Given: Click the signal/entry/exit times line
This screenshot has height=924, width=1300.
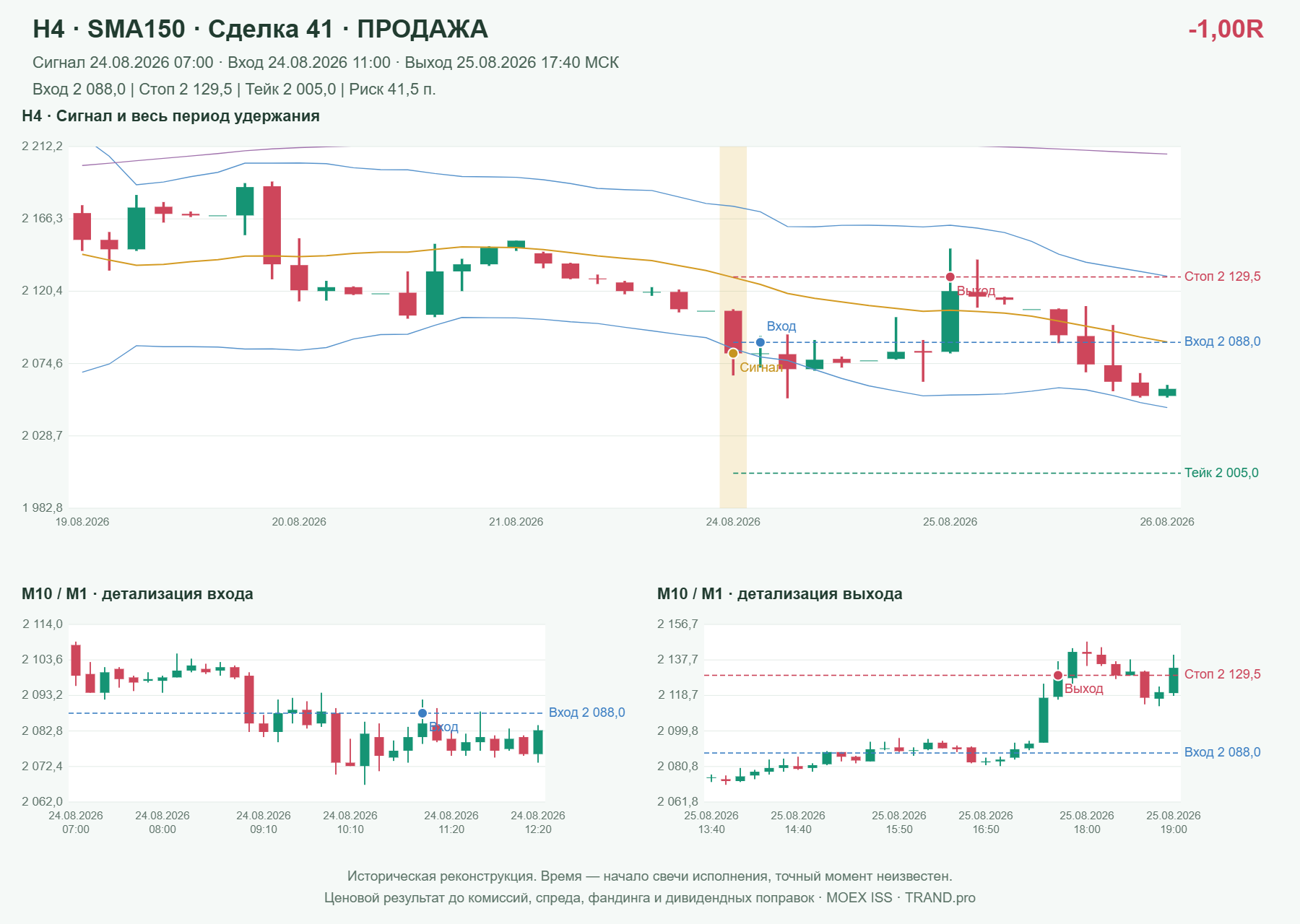Looking at the screenshot, I should tap(326, 63).
